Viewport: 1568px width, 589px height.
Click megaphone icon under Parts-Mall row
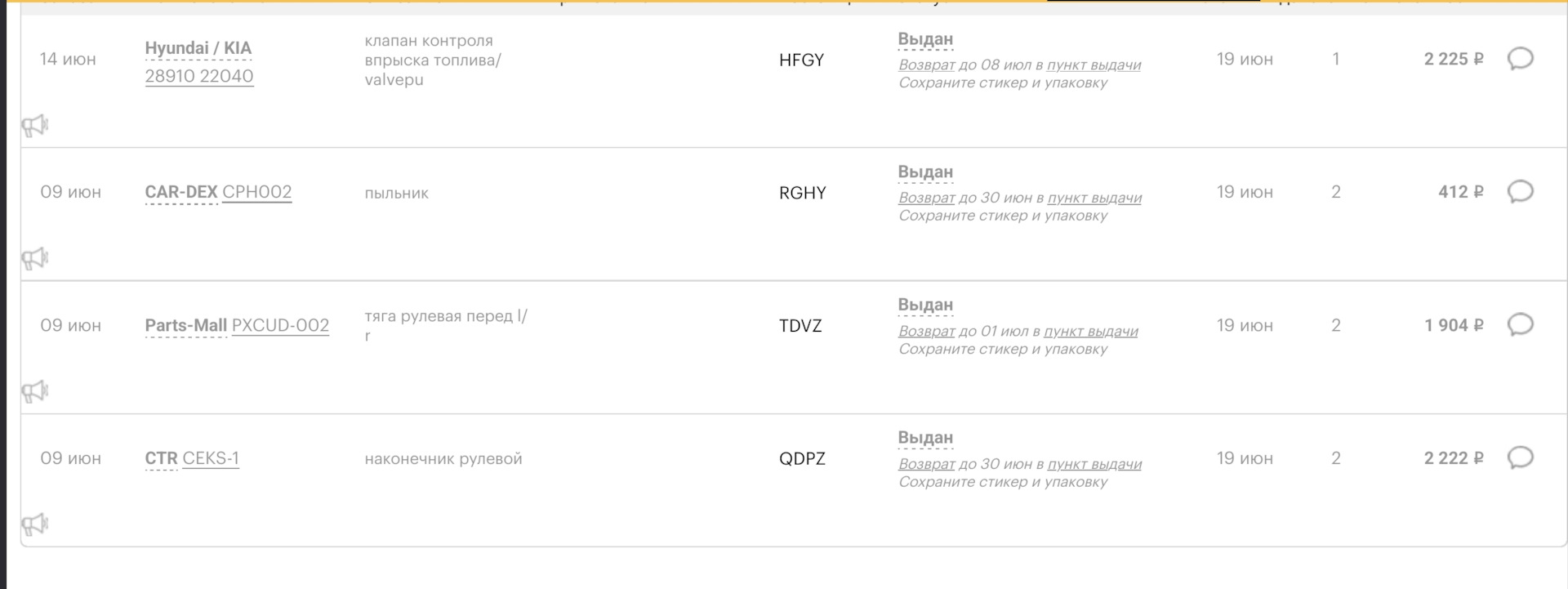(x=34, y=392)
